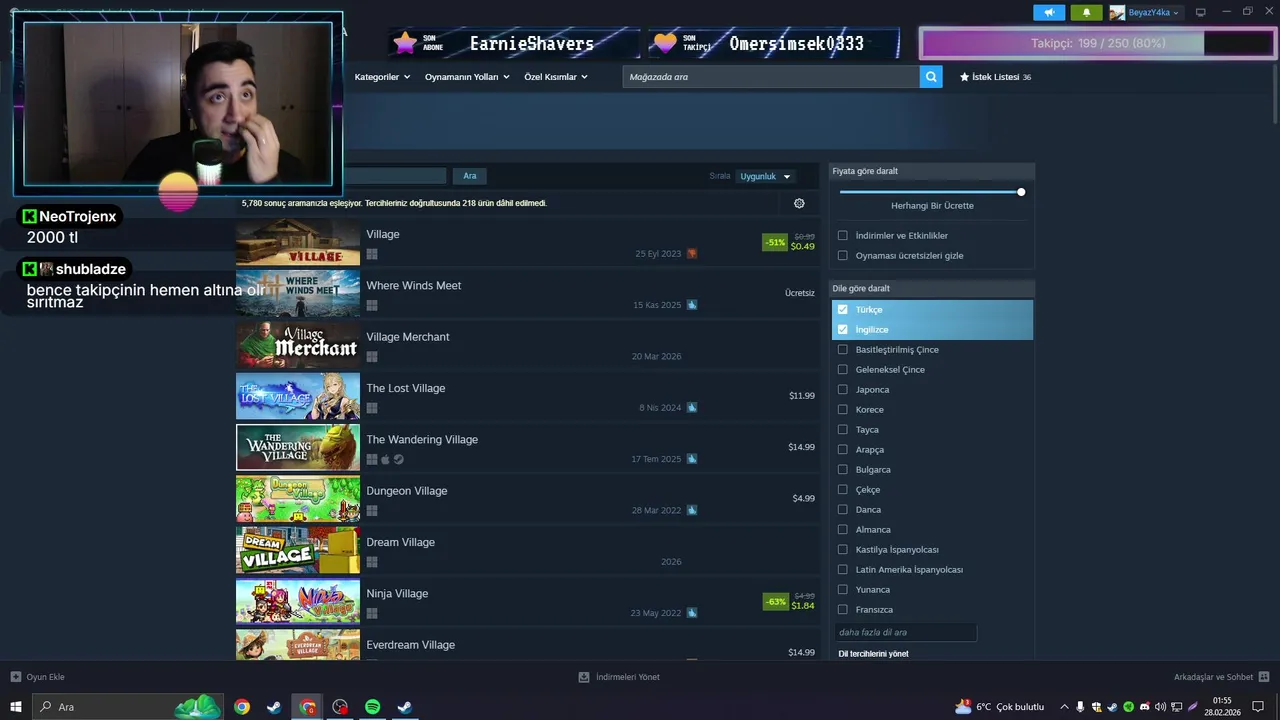The width and height of the screenshot is (1280, 720).
Task: Open the Oynamanın Yolları menu
Action: click(467, 77)
